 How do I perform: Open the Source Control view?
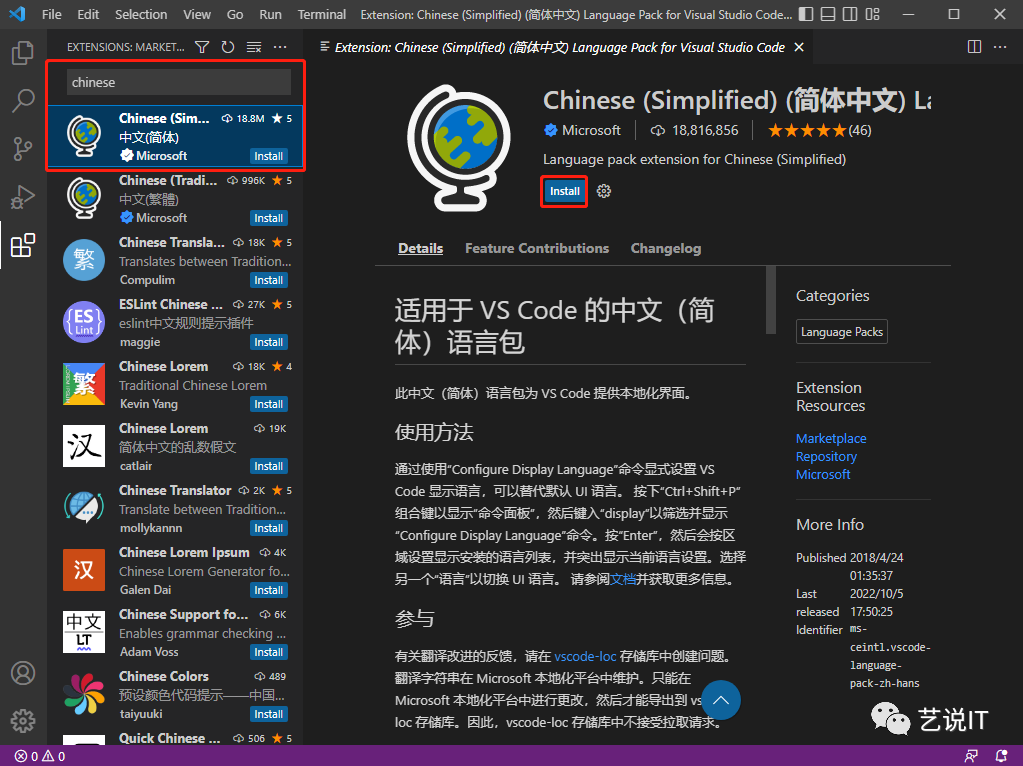(23, 148)
